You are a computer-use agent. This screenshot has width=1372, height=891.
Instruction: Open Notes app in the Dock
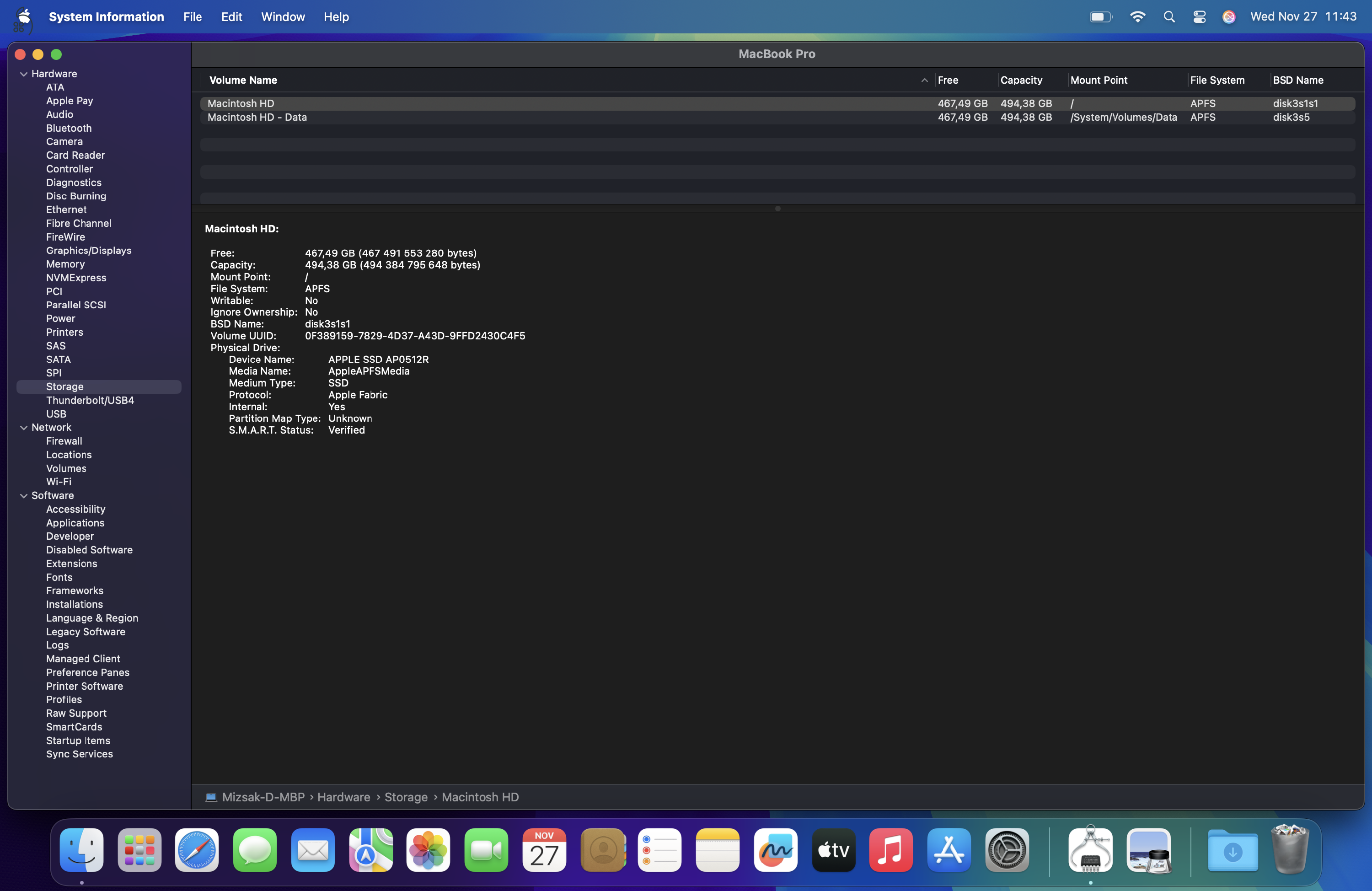718,849
